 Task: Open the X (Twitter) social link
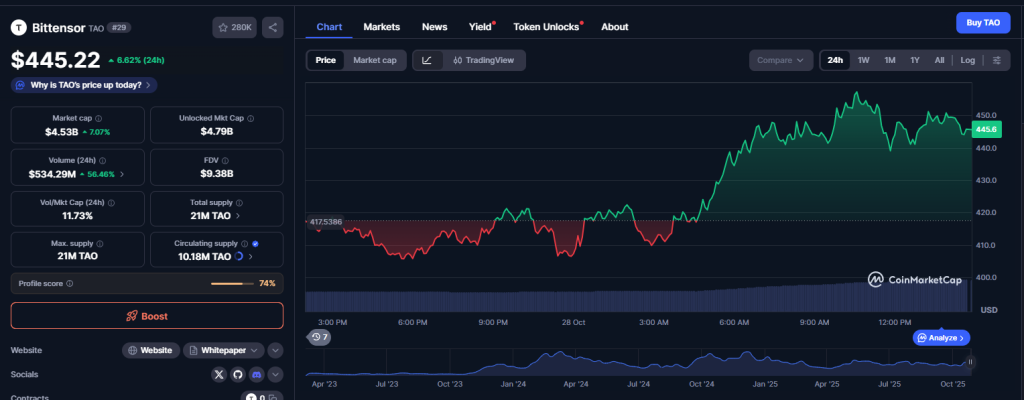(x=220, y=374)
